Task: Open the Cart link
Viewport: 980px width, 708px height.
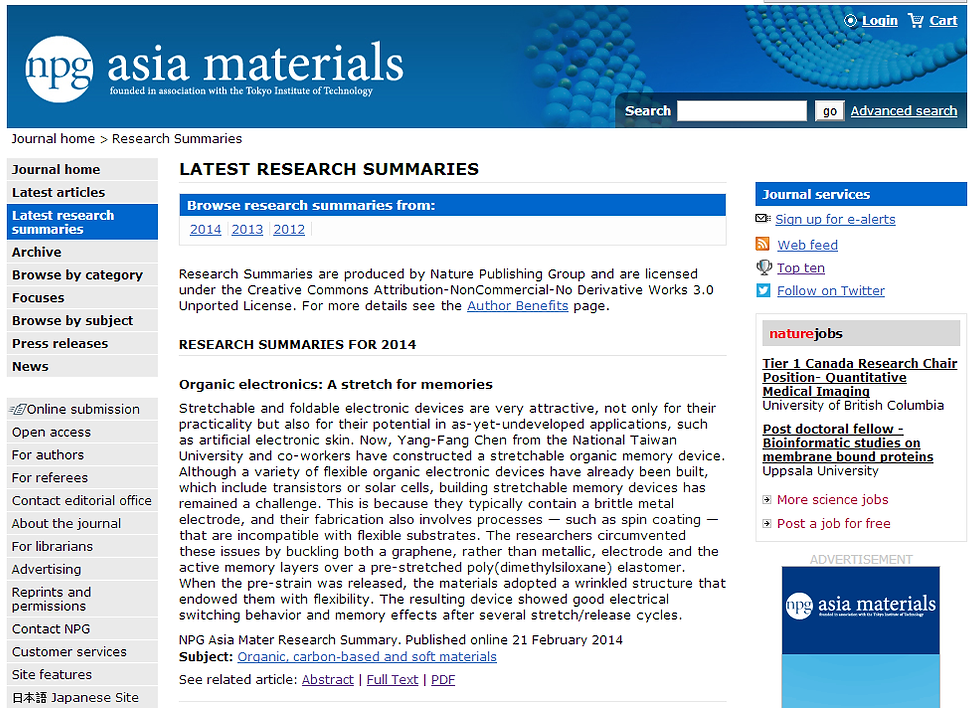Action: point(943,21)
